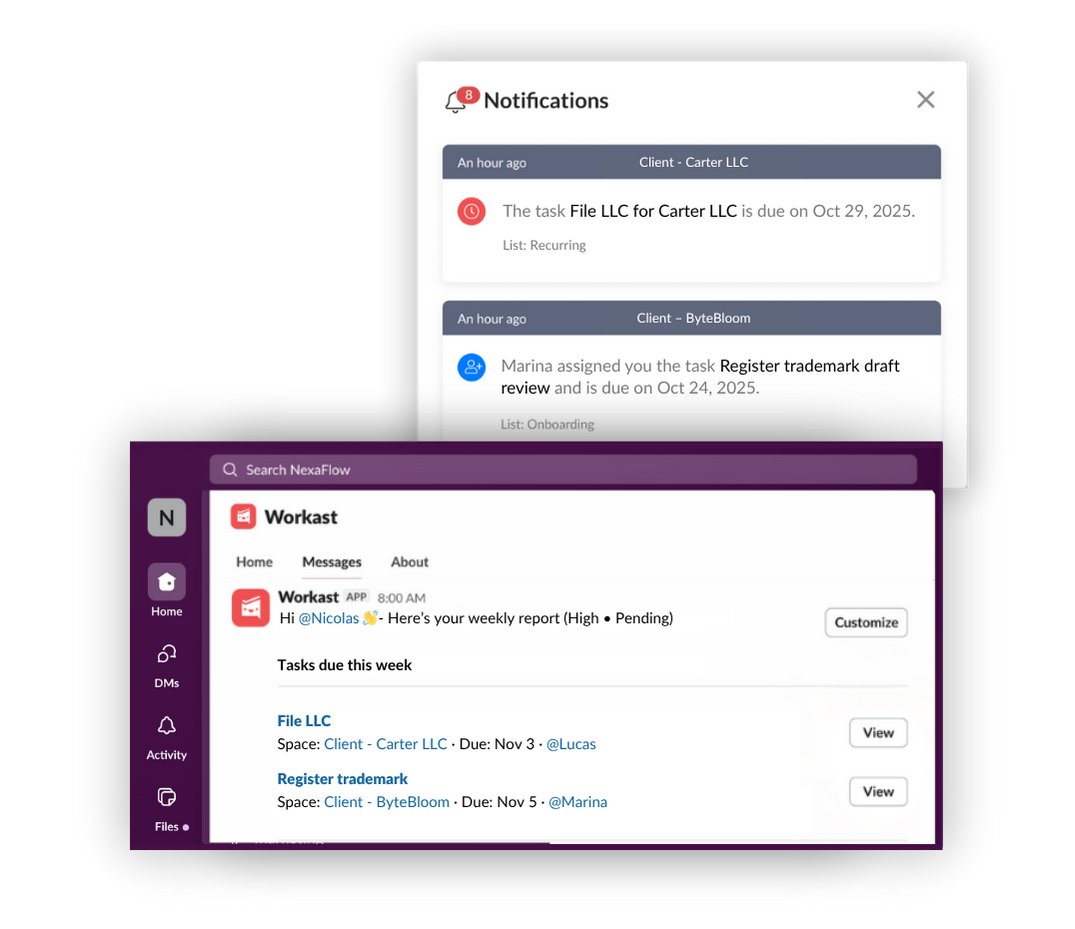
Task: Open the Register trademark task link
Action: pos(342,779)
